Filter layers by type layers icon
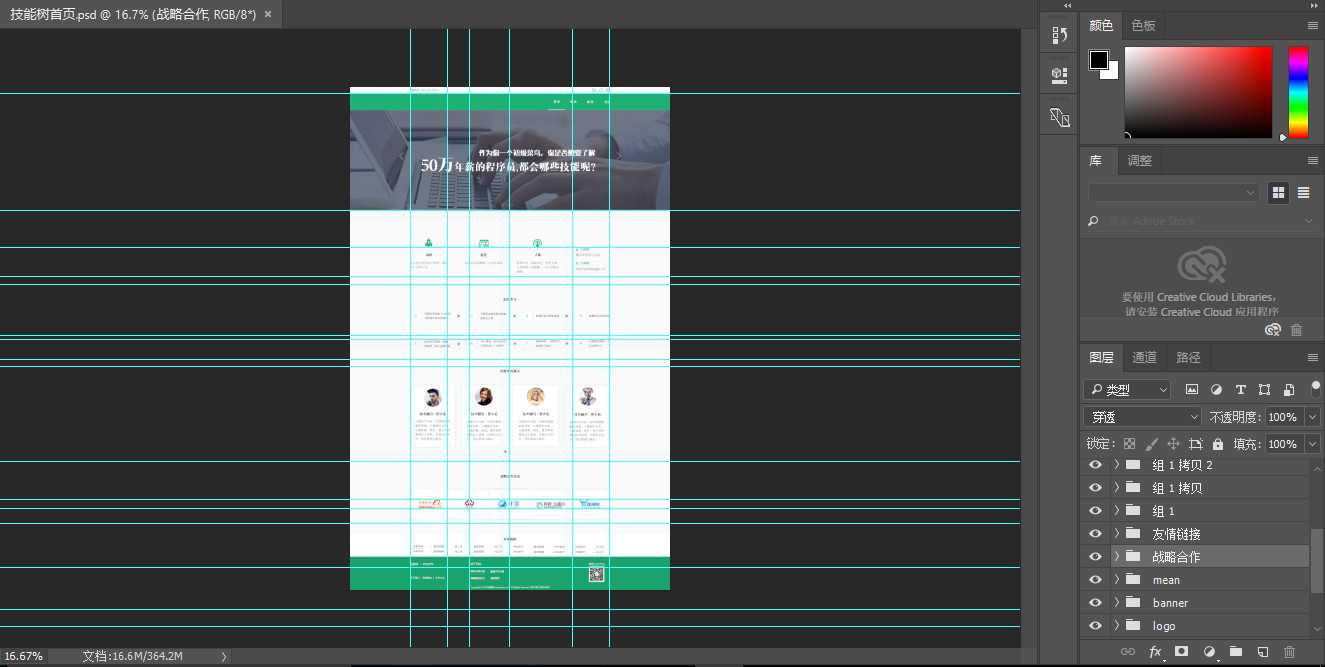Image resolution: width=1325 pixels, height=667 pixels. (1240, 390)
